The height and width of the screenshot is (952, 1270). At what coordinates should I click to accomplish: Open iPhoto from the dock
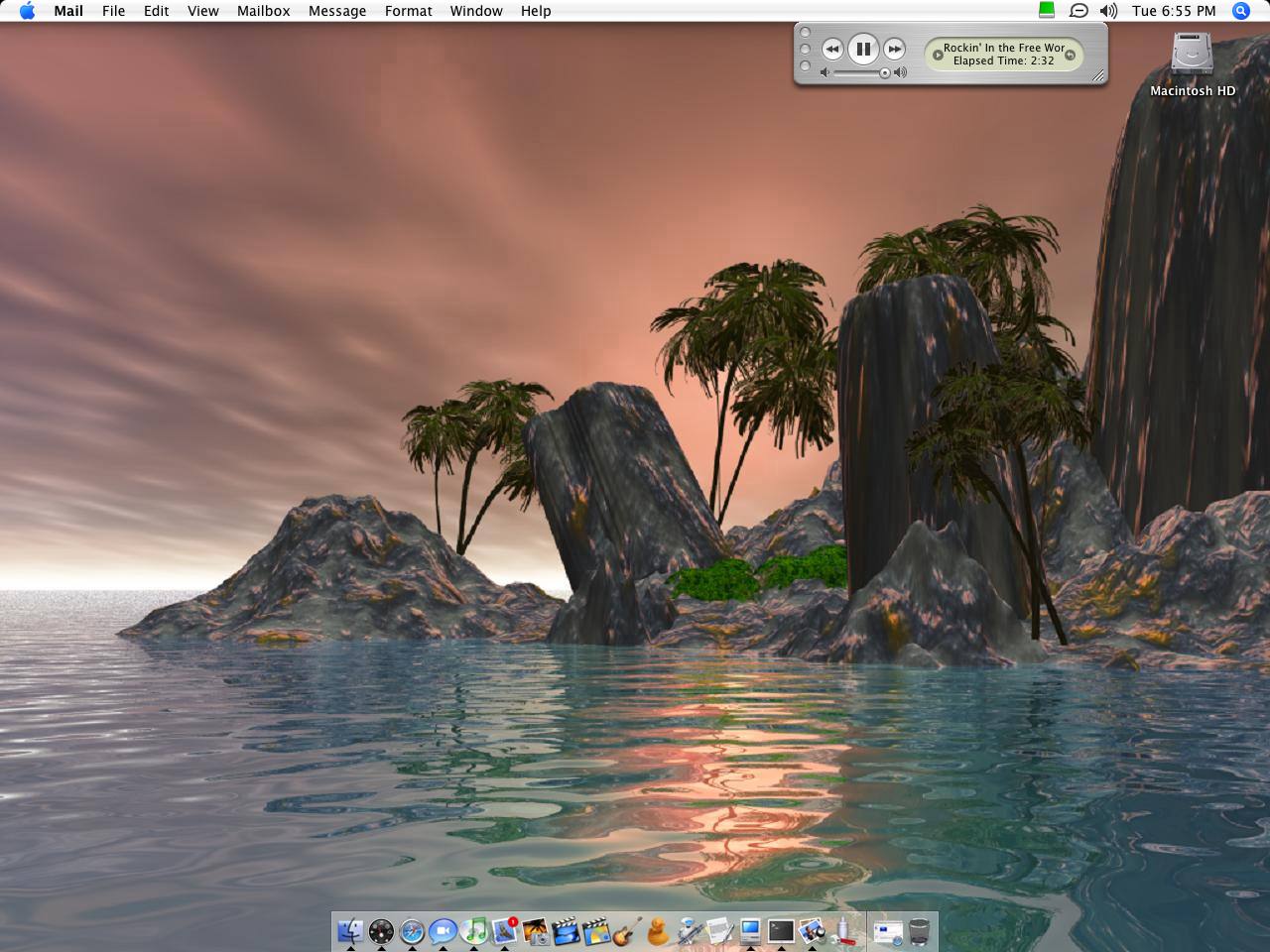click(536, 931)
